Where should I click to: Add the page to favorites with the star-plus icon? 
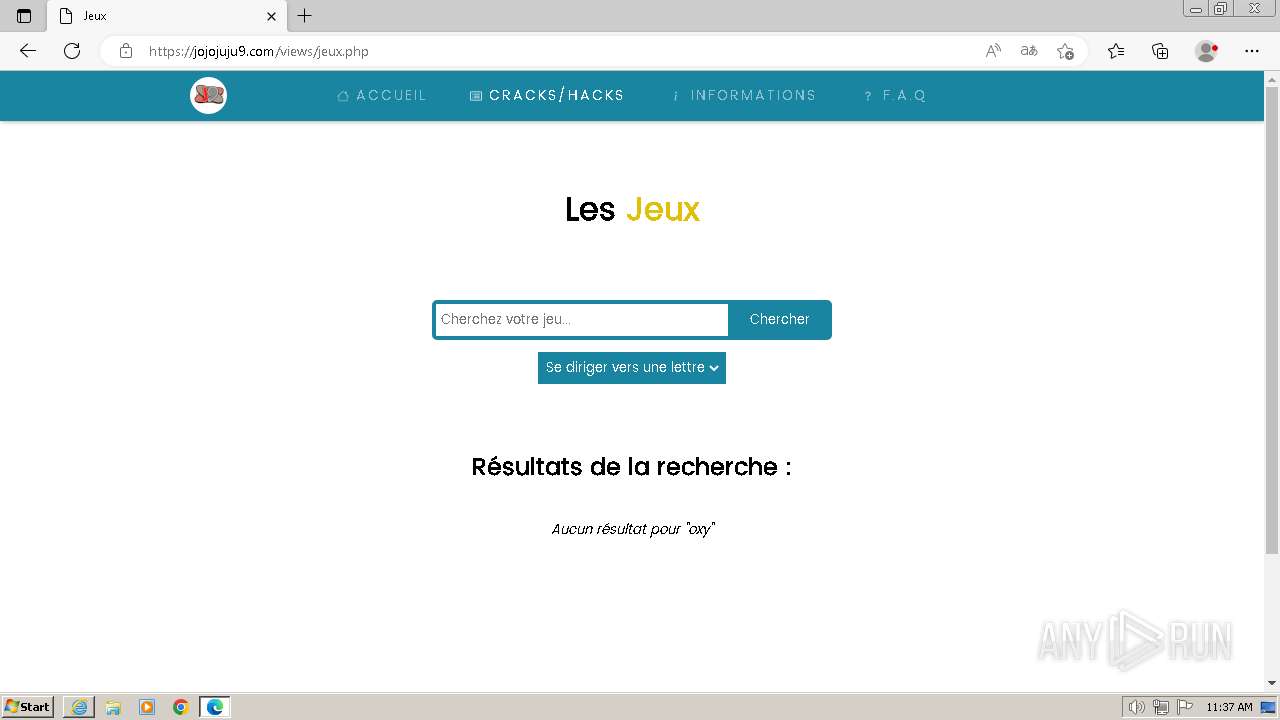(1065, 51)
